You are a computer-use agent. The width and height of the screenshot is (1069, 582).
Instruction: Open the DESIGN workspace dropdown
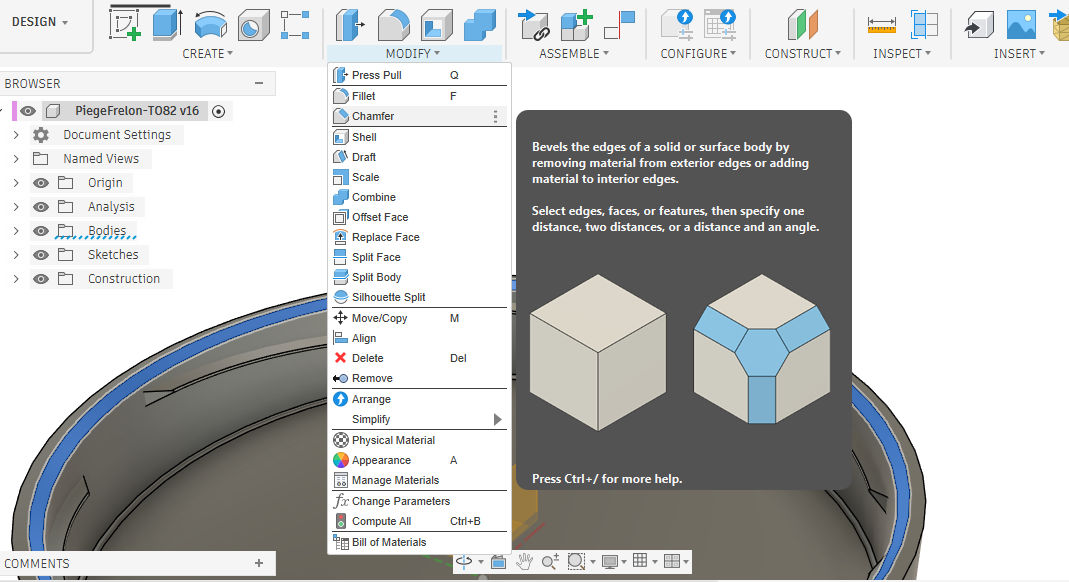click(41, 22)
